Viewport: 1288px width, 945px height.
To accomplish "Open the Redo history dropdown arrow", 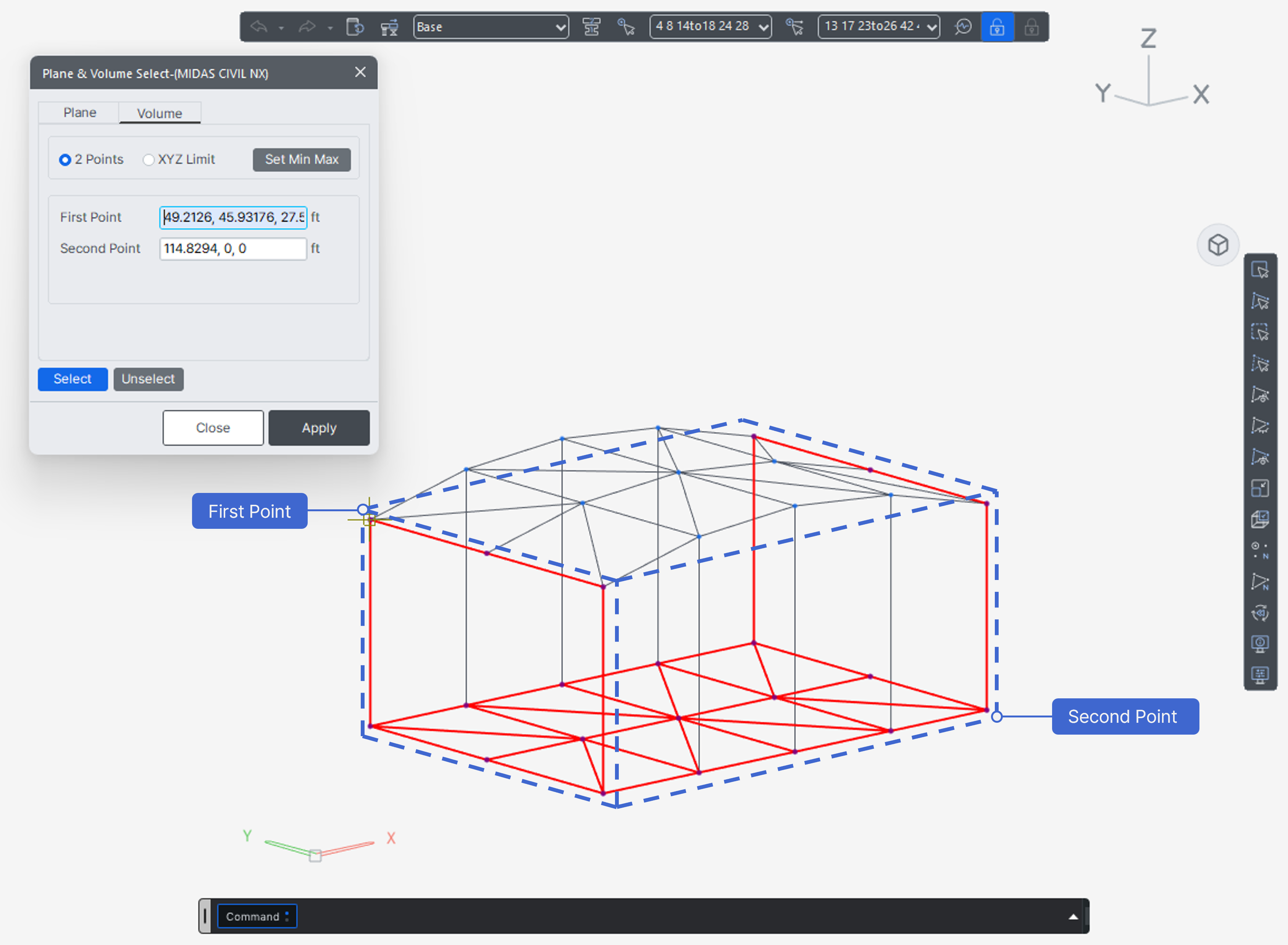I will [330, 27].
